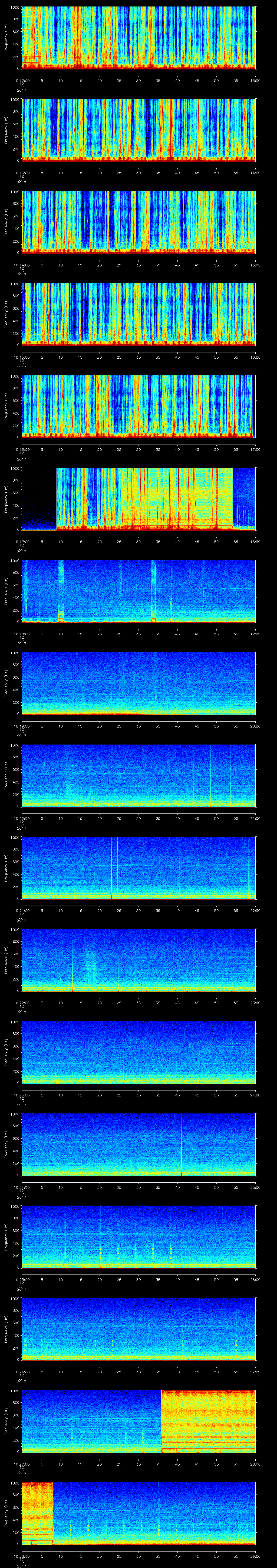Viewport: 277px width, 1568px height.
Task: Pick the burst near 34 seconds in 10:18:00 panel
Action: [153, 590]
